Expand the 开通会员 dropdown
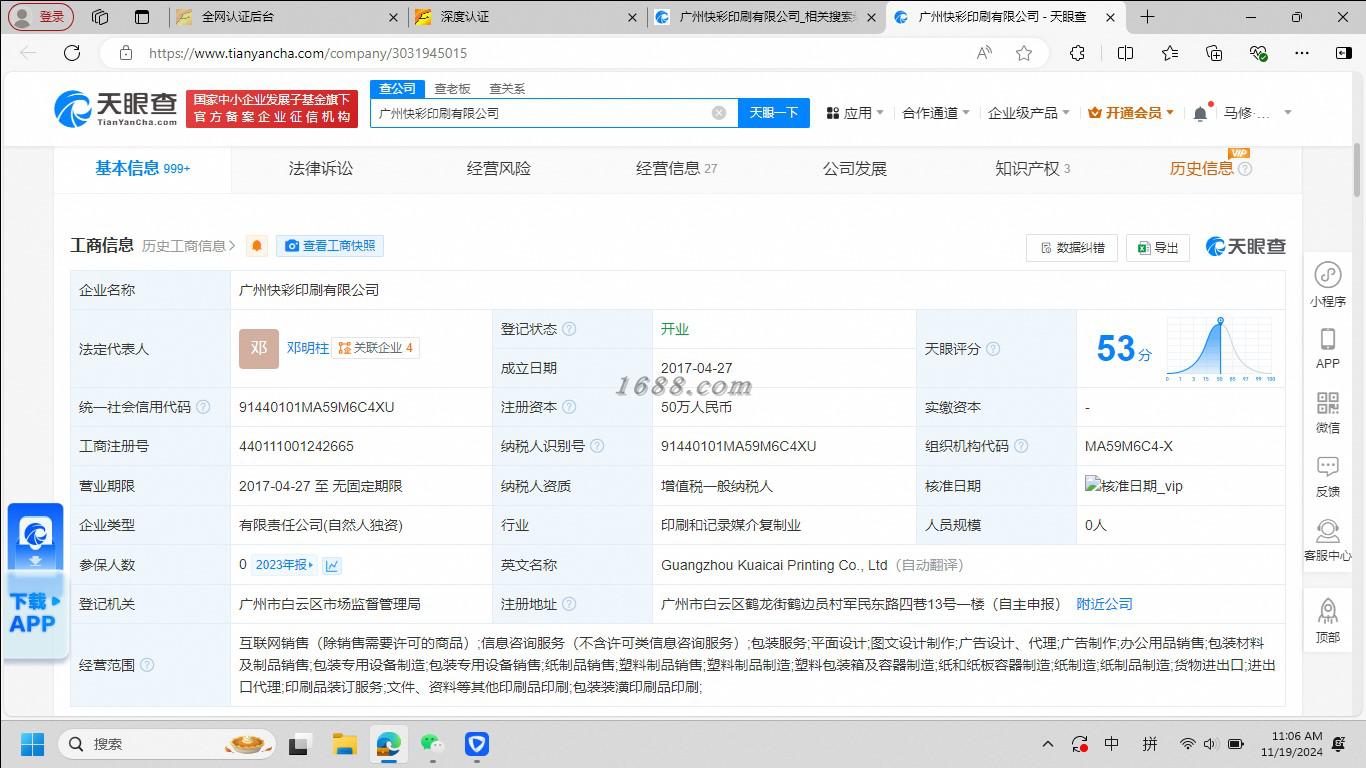Viewport: 1366px width, 768px height. click(x=1131, y=113)
